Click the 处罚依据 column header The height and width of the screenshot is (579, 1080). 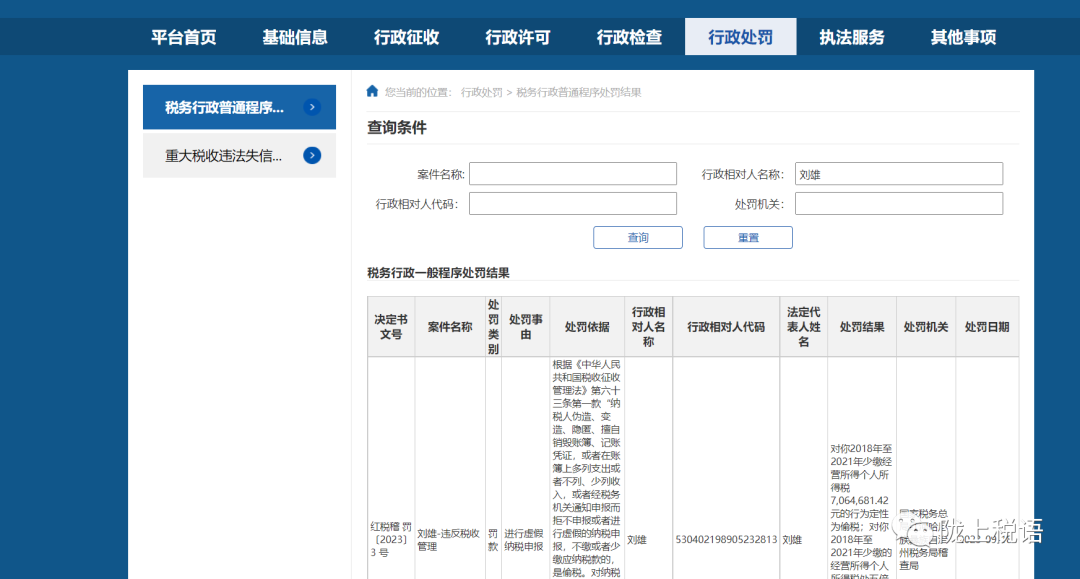click(587, 327)
